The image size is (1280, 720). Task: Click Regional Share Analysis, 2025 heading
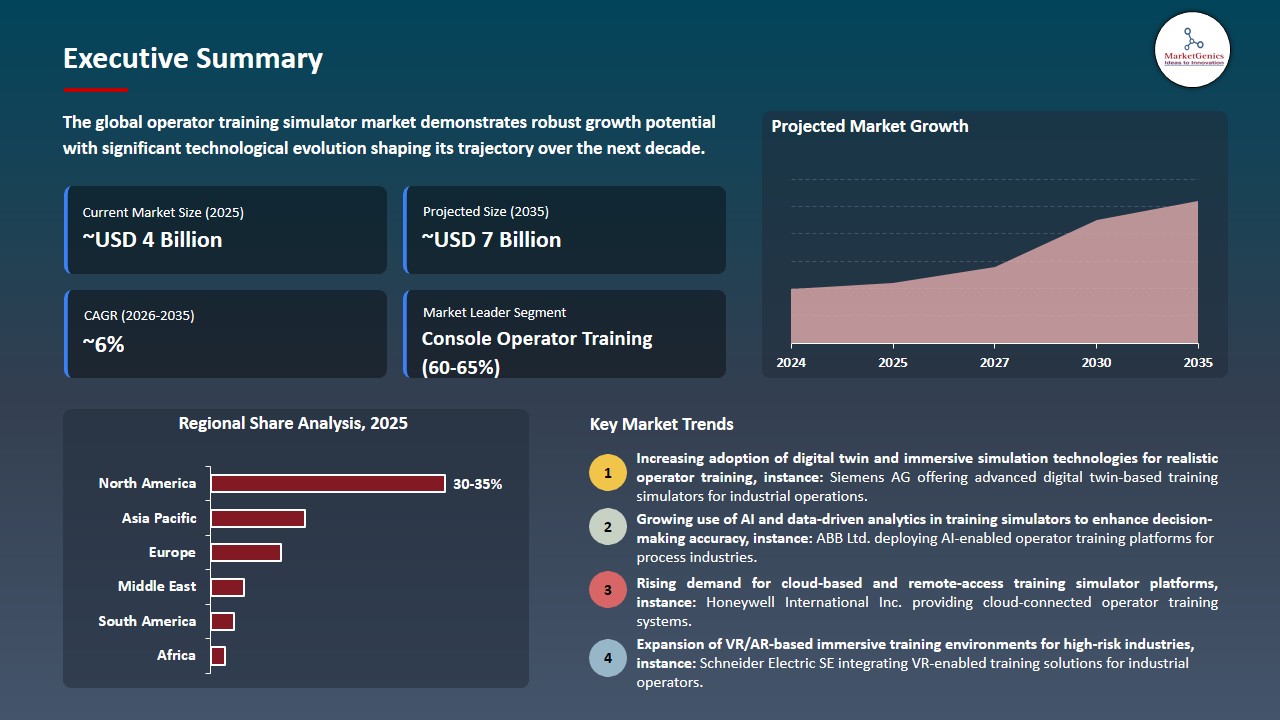pyautogui.click(x=293, y=424)
